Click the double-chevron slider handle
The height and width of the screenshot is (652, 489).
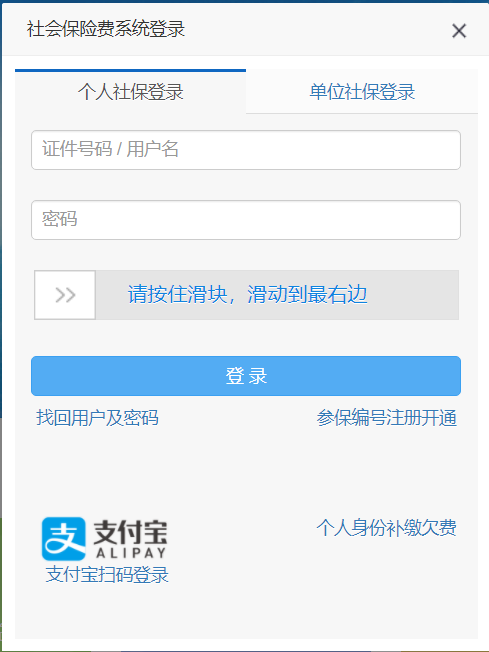[65, 295]
